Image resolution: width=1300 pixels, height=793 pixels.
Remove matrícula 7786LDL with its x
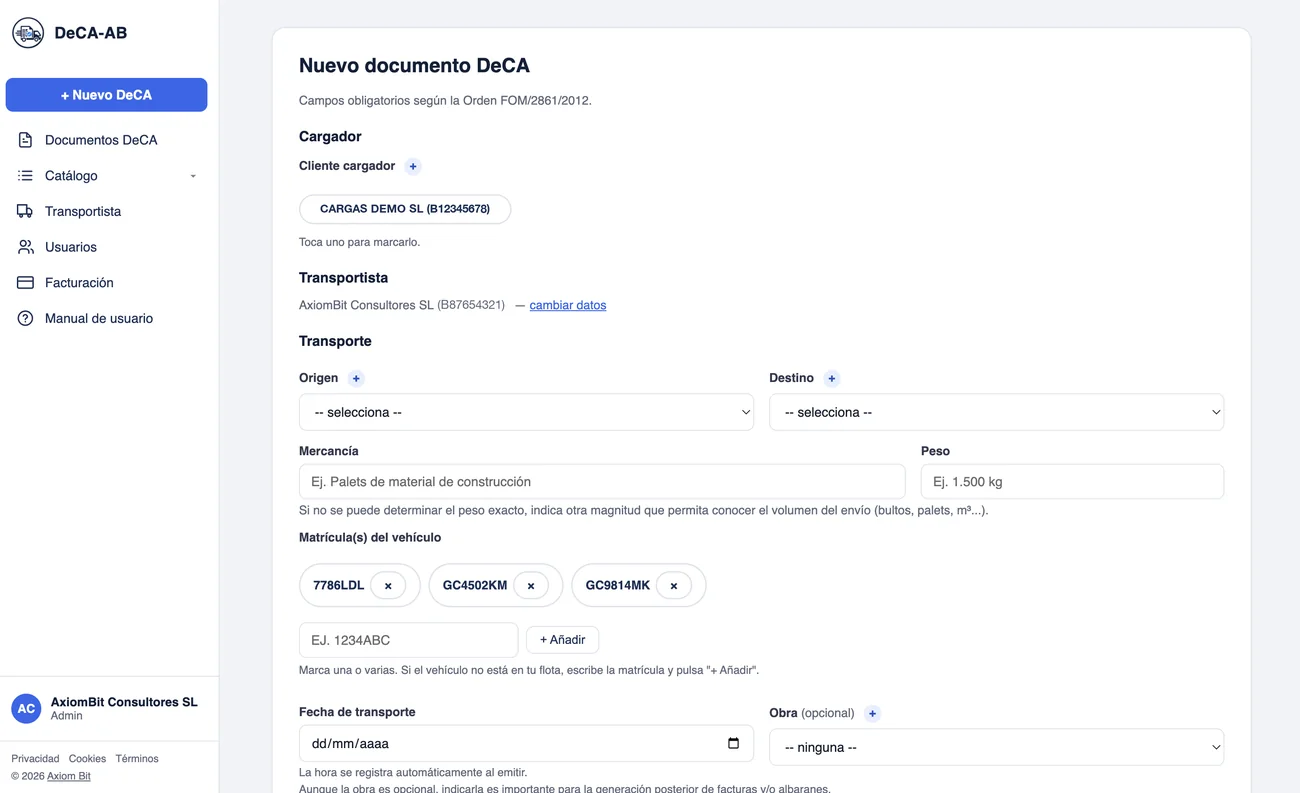(388, 586)
